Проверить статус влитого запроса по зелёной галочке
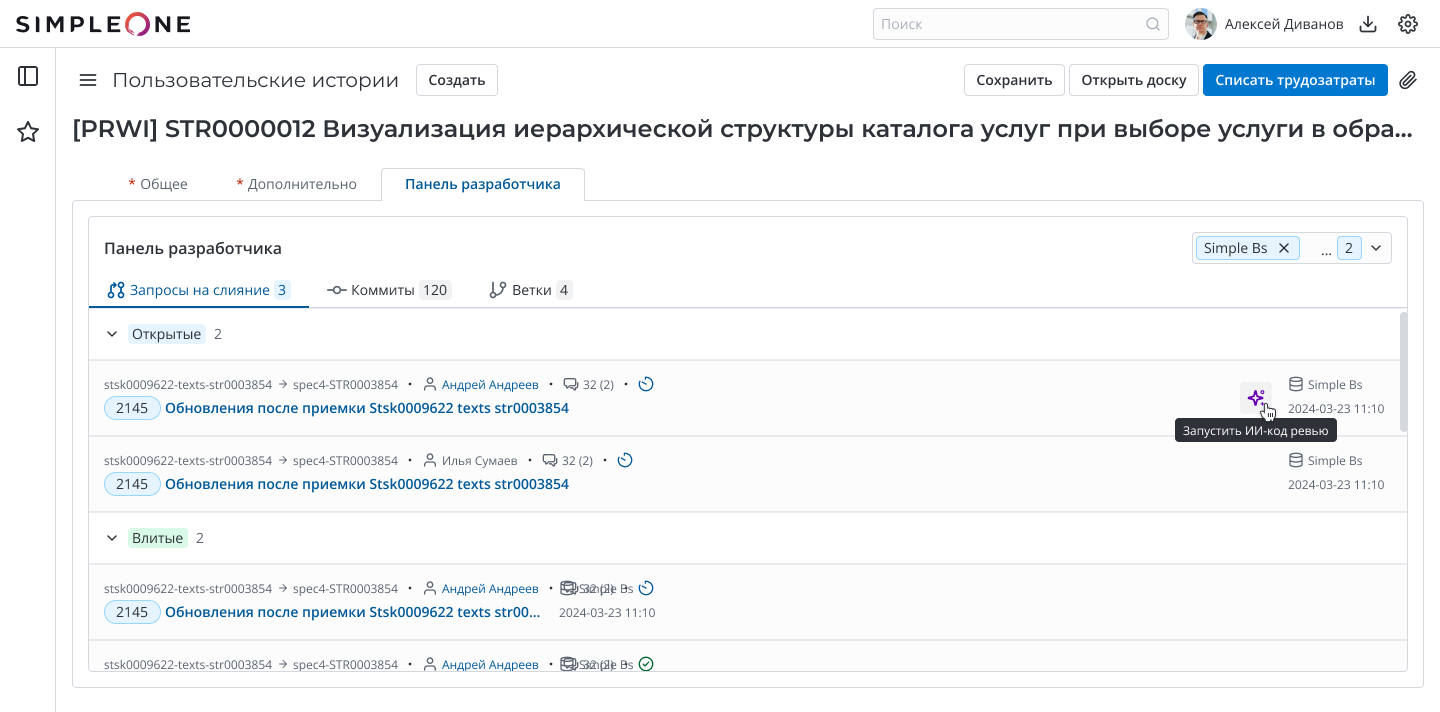Image resolution: width=1440 pixels, height=712 pixels. pyautogui.click(x=647, y=663)
